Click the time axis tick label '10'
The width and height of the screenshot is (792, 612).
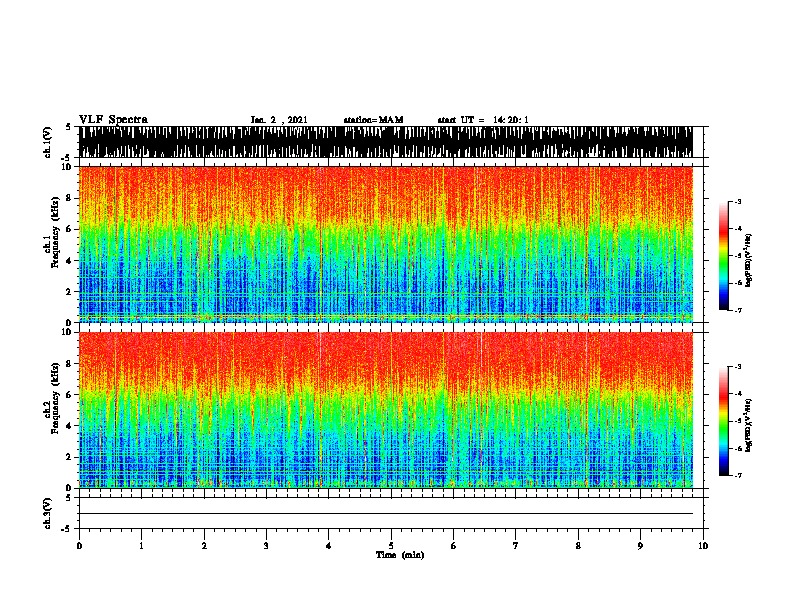[x=703, y=546]
